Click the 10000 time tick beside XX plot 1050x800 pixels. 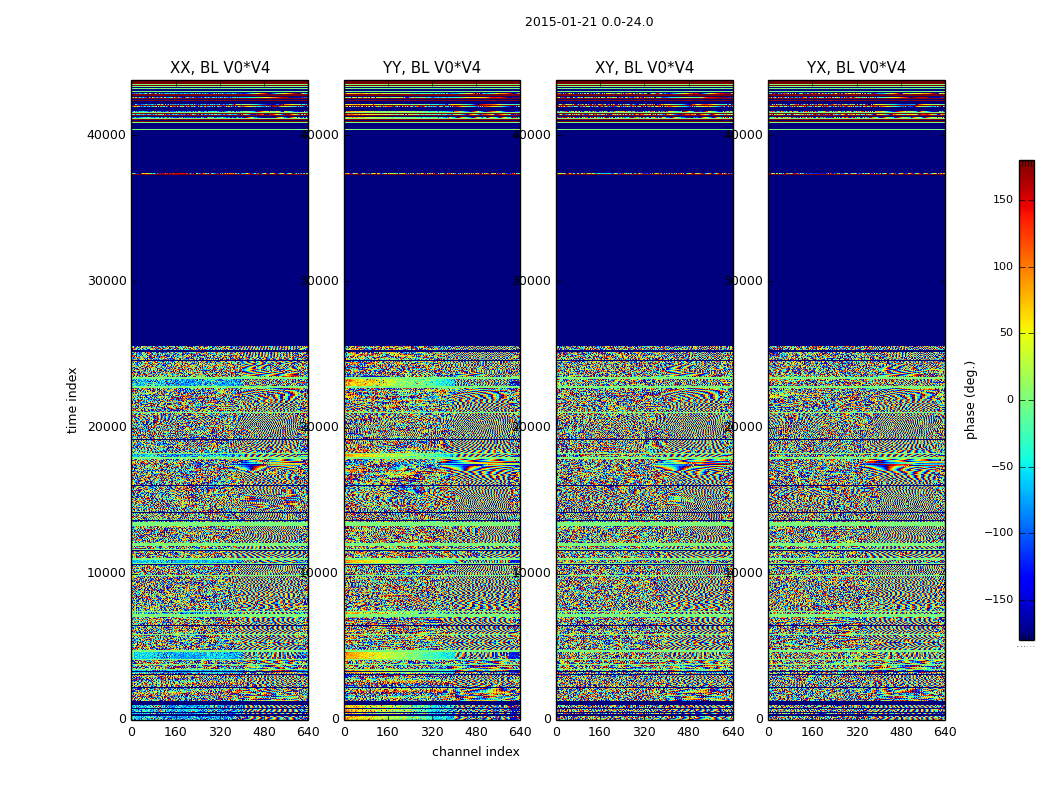click(106, 573)
